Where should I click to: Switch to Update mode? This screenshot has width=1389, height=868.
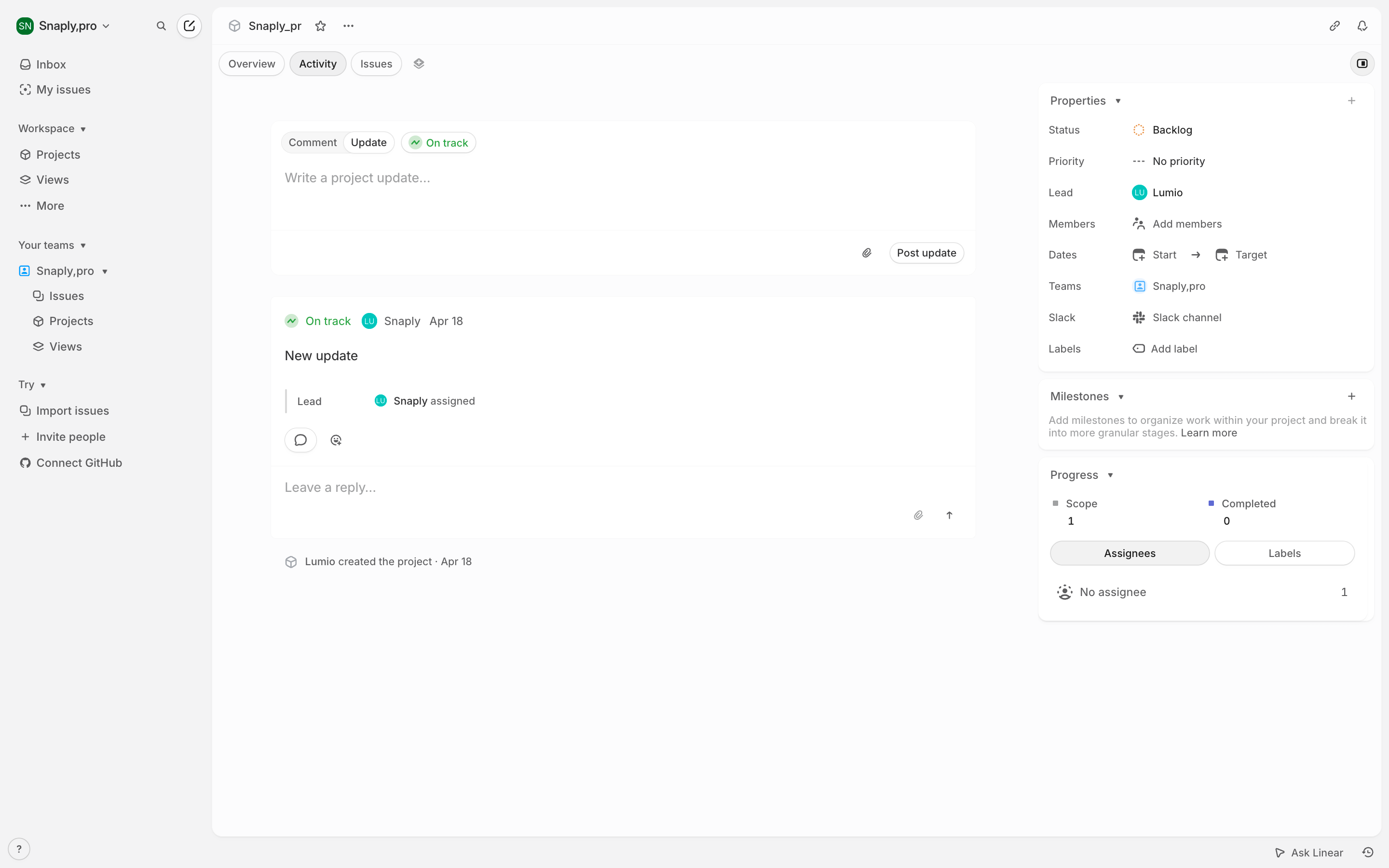[368, 142]
